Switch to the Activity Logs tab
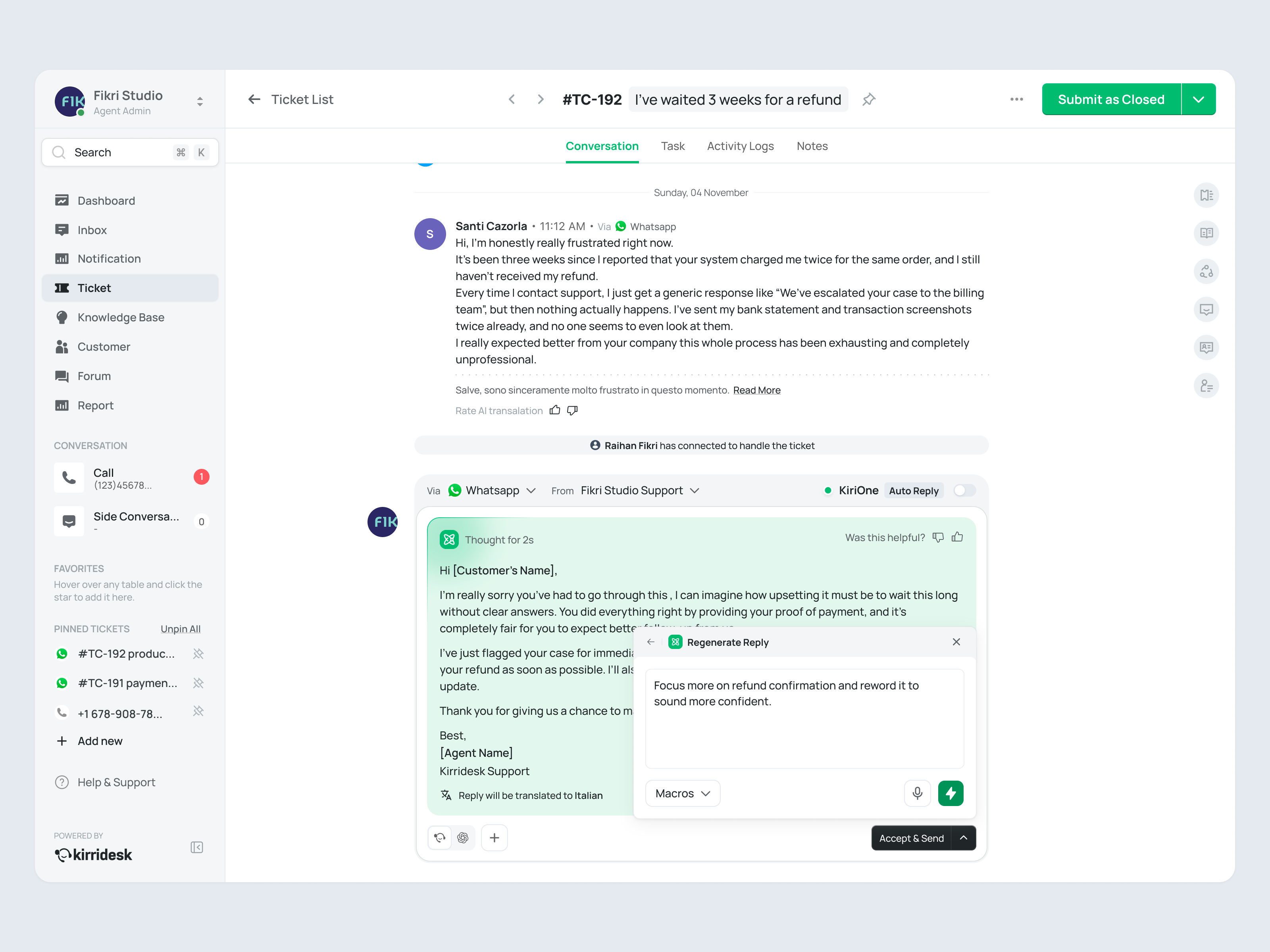 point(740,146)
